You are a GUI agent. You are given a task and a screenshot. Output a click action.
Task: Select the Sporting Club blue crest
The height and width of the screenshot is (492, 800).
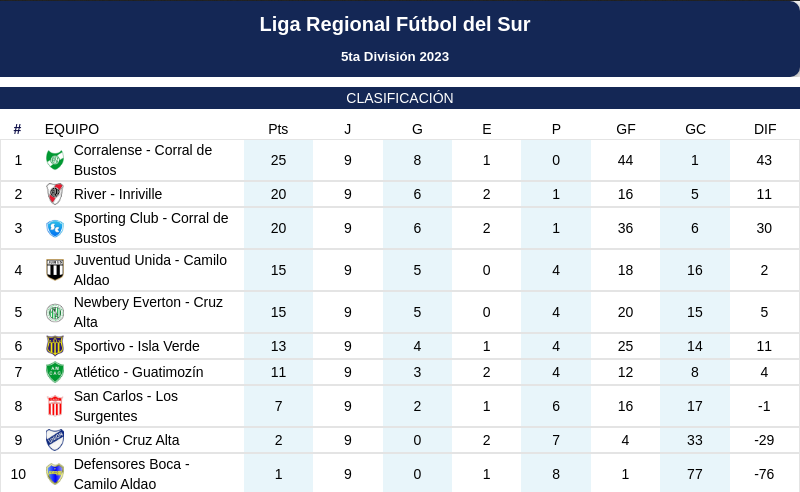(x=55, y=228)
